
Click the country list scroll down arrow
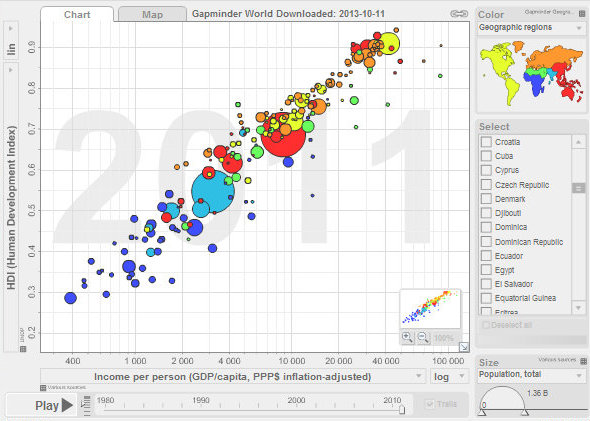(578, 308)
